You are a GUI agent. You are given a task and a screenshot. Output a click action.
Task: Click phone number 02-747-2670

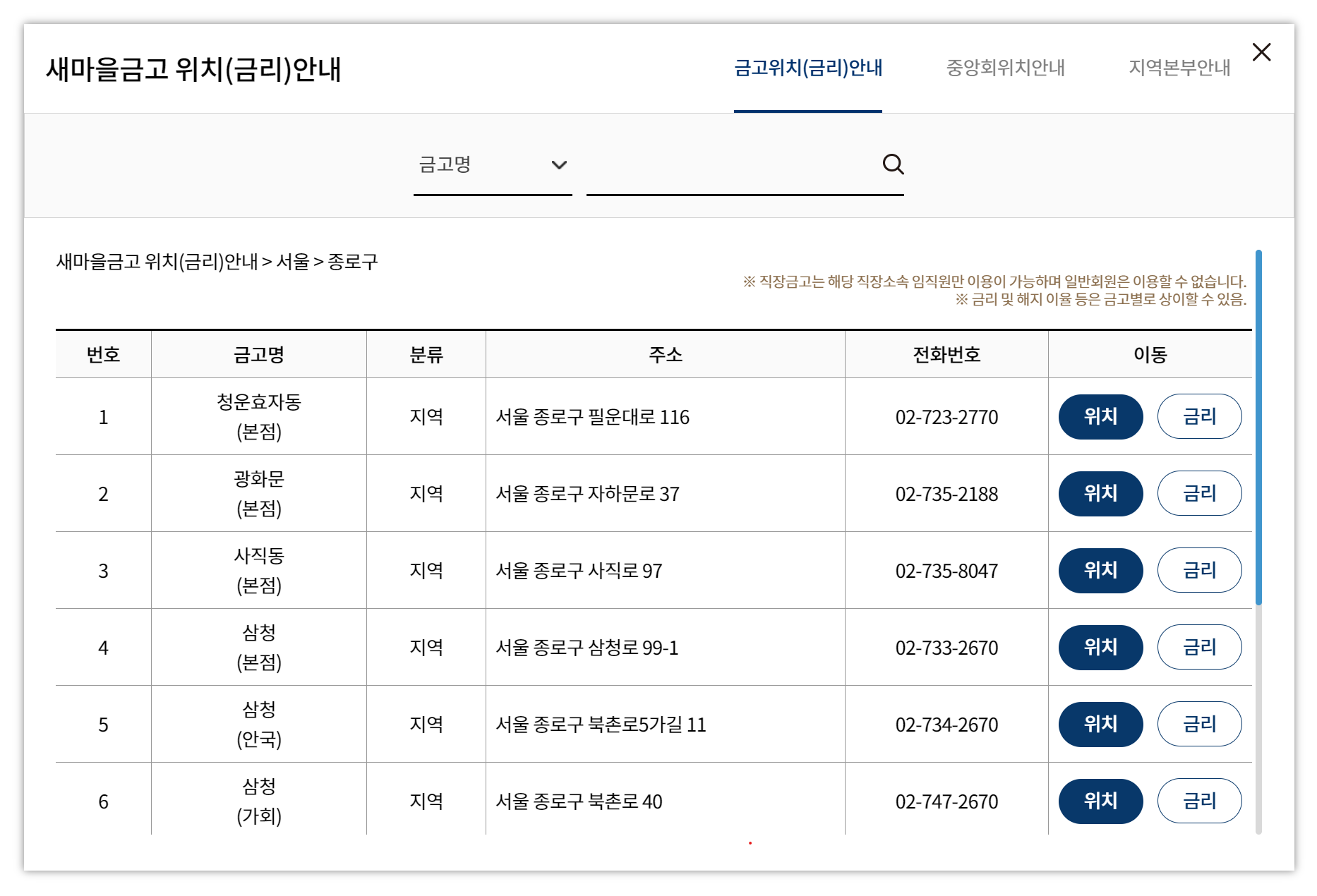tap(946, 801)
